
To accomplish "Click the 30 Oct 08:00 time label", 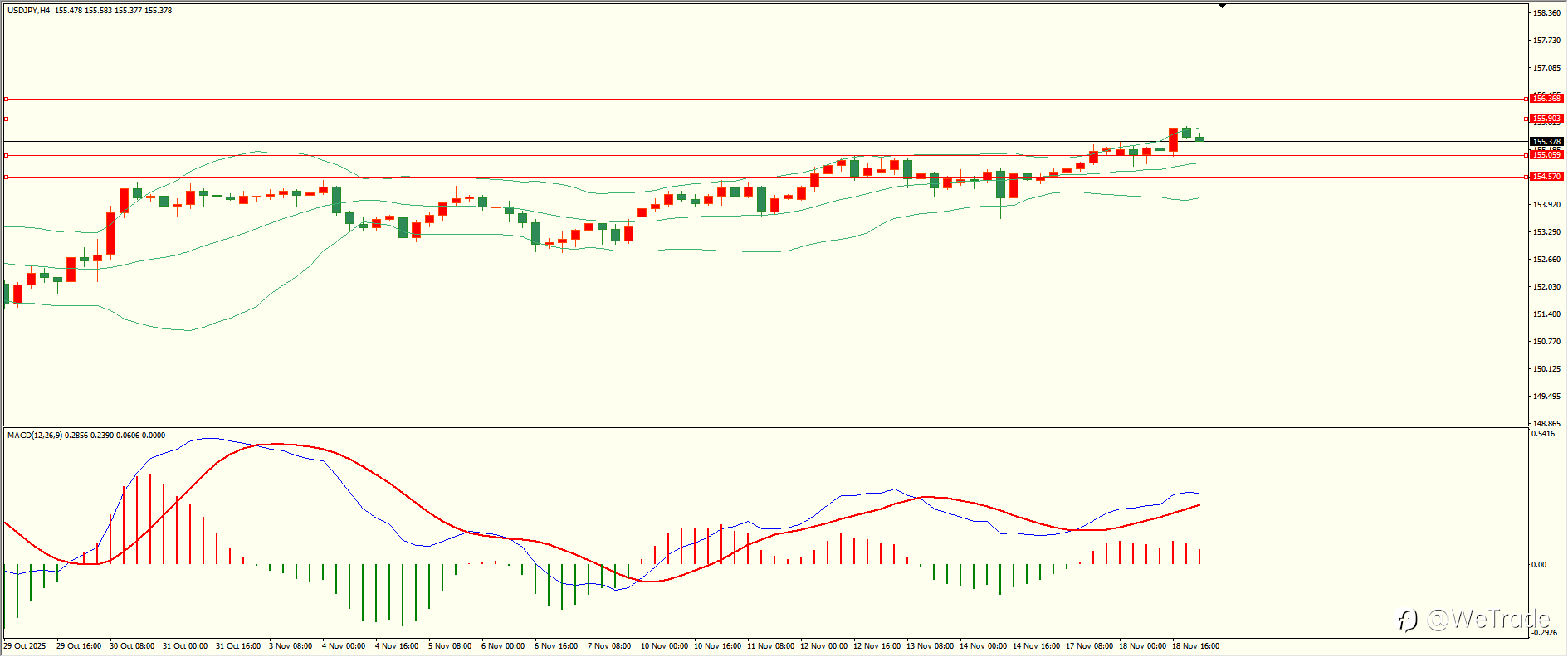I will tap(132, 646).
